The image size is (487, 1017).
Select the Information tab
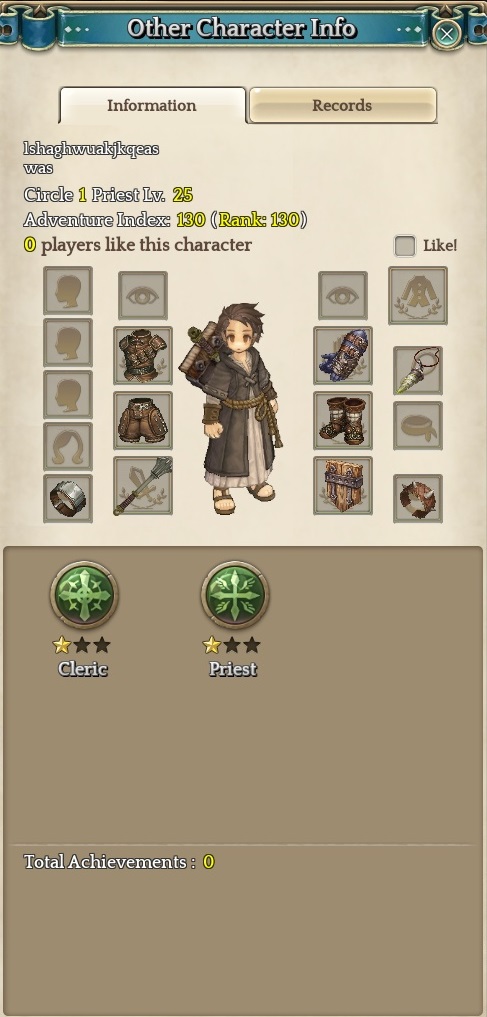152,105
